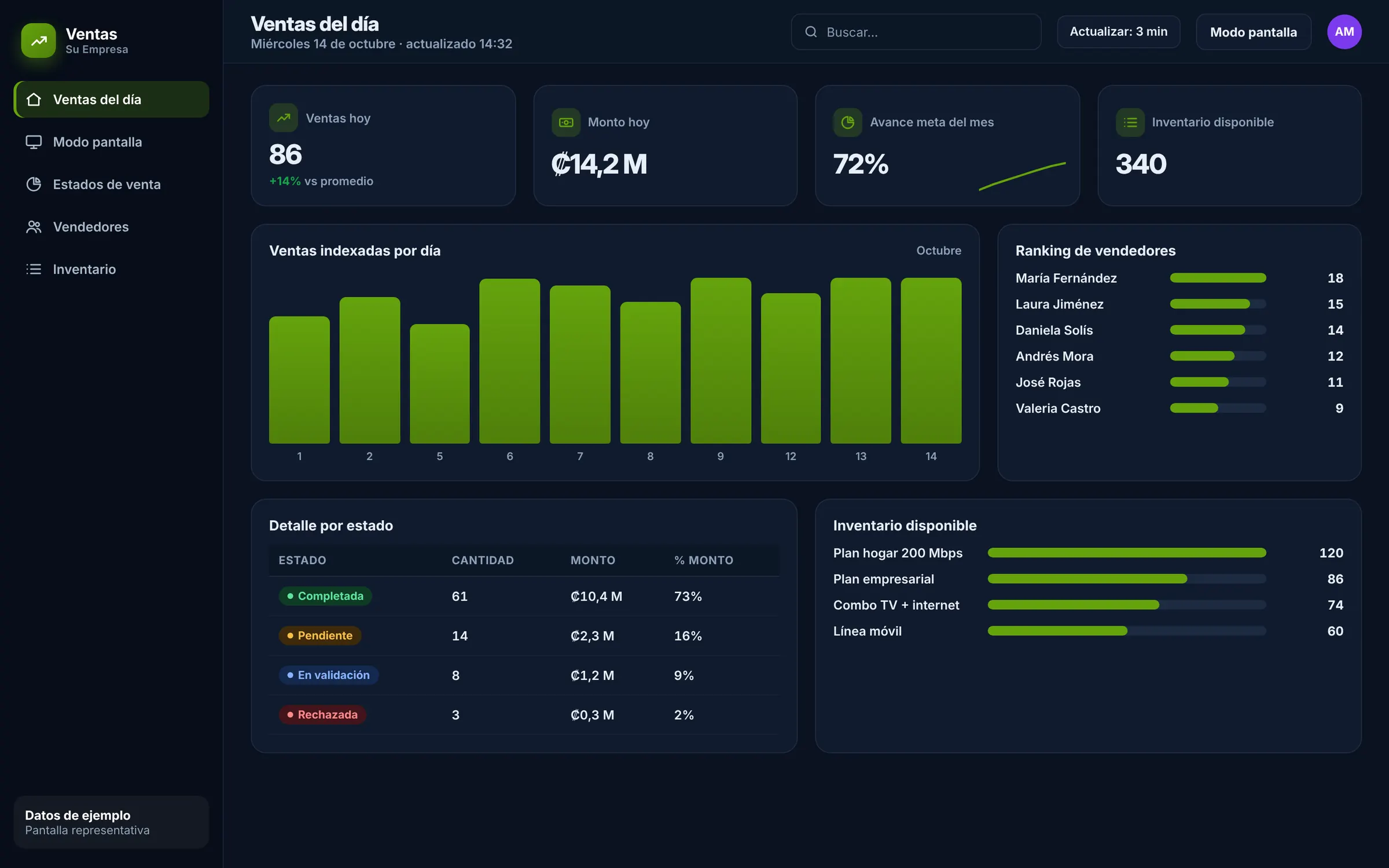Click the chart bar for day 14
1389x868 pixels.
pos(931,361)
